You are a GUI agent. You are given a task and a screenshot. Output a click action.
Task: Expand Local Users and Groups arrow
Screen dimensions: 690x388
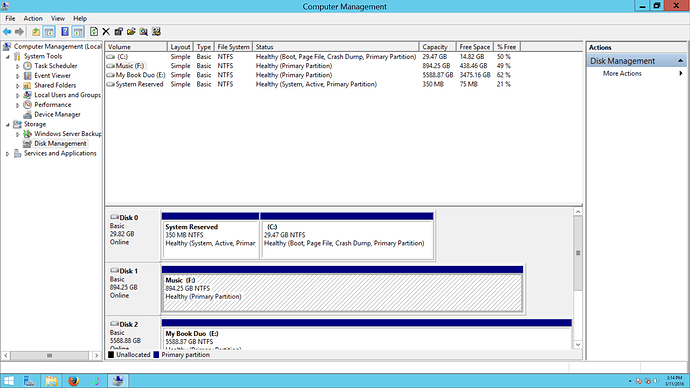[x=18, y=95]
